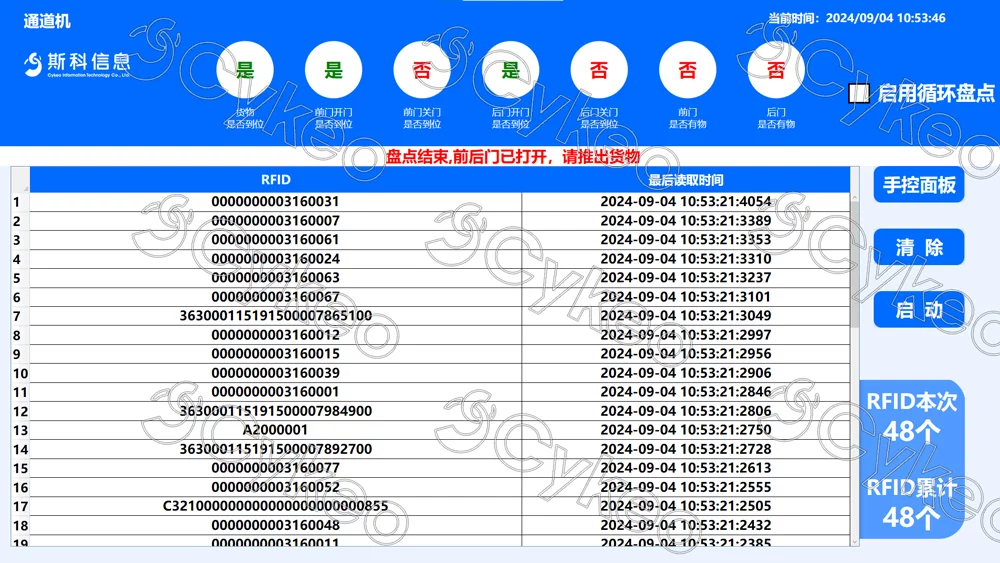The width and height of the screenshot is (1000, 563).
Task: Select row 7 with RFID 363000115191500007865100
Action: click(x=275, y=316)
